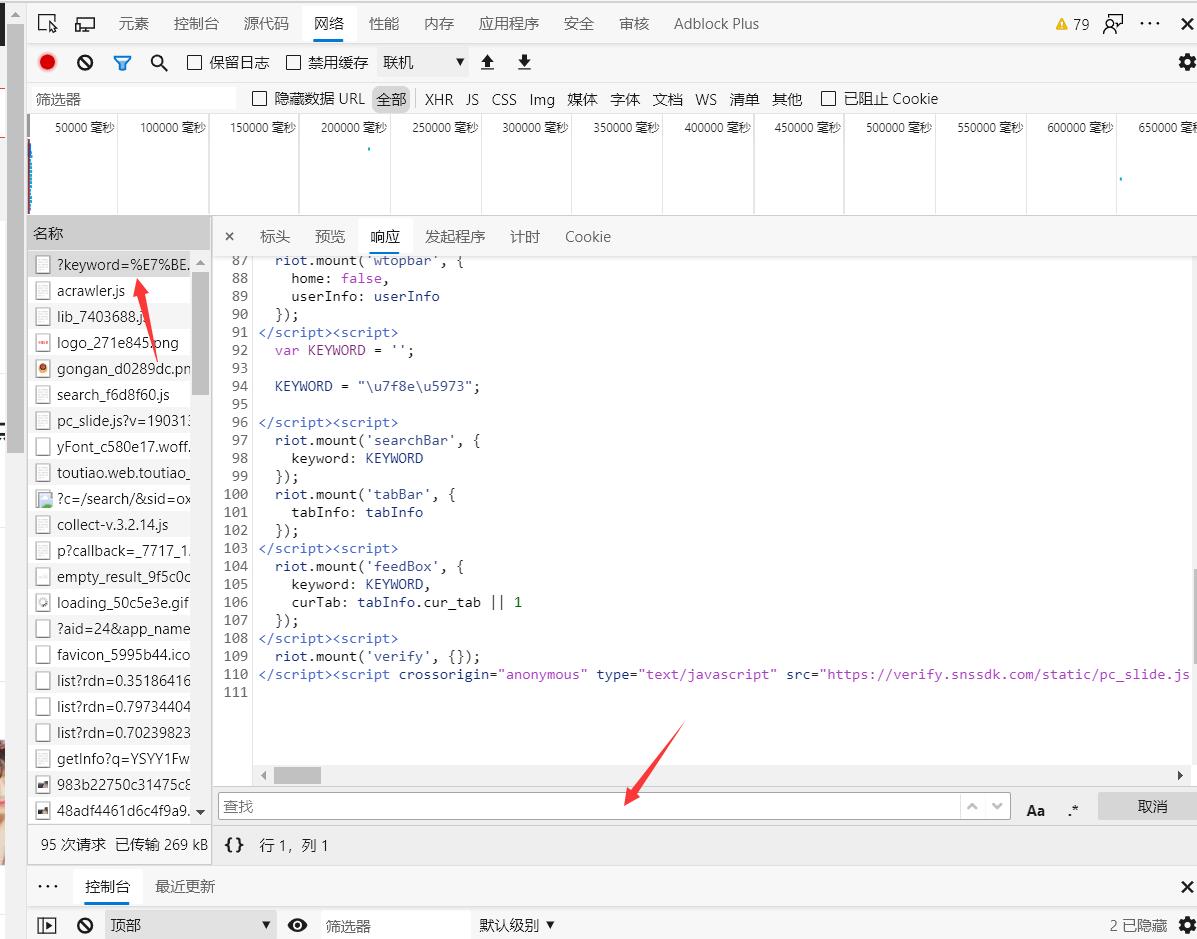The height and width of the screenshot is (939, 1197).
Task: Select the XHR filter type button
Action: 438,99
